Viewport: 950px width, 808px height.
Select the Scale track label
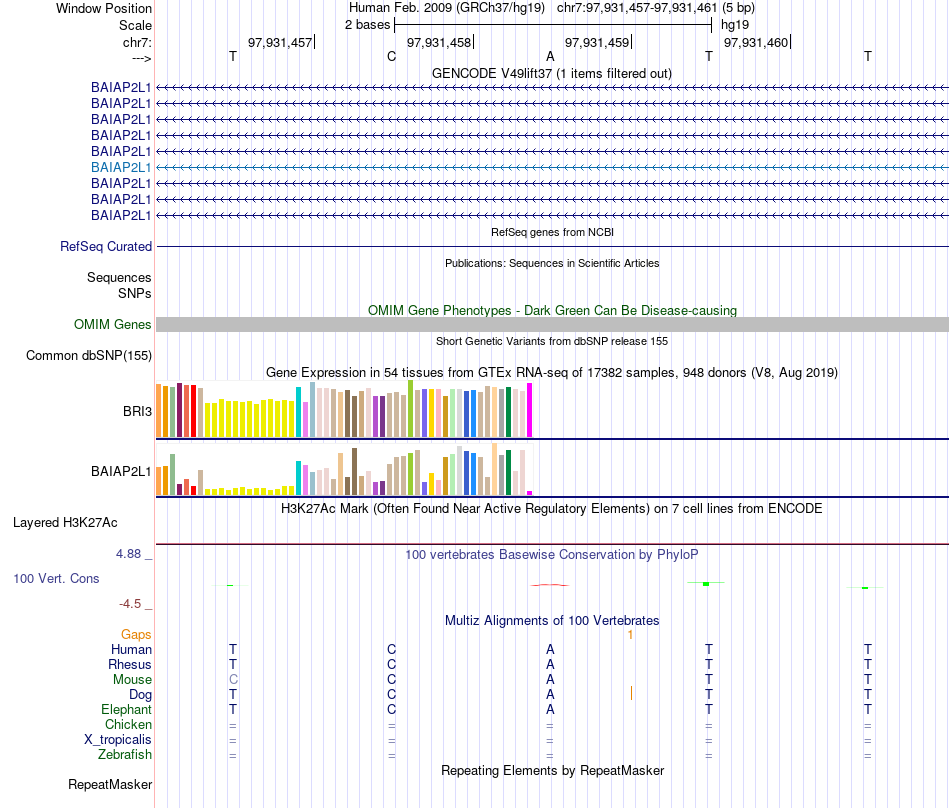coord(135,25)
